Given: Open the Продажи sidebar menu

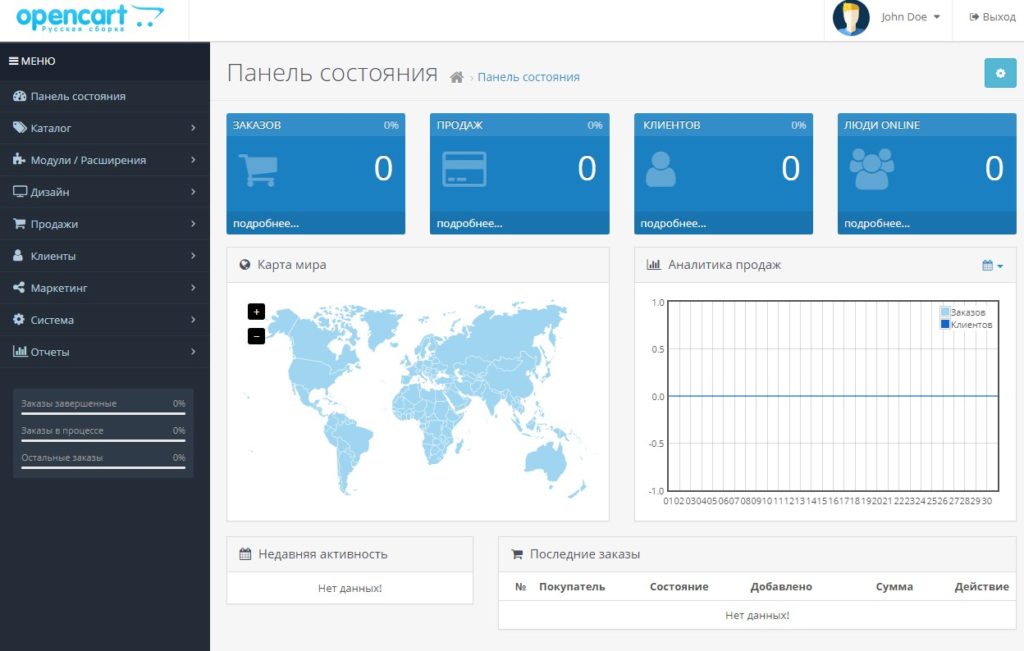Looking at the screenshot, I should pyautogui.click(x=104, y=224).
